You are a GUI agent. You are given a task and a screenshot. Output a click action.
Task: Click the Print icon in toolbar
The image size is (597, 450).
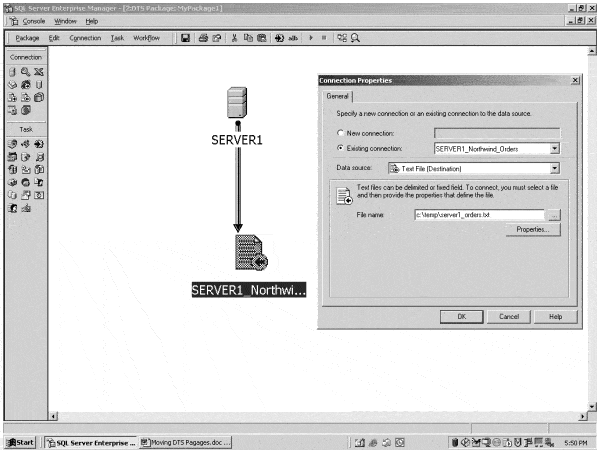203,38
